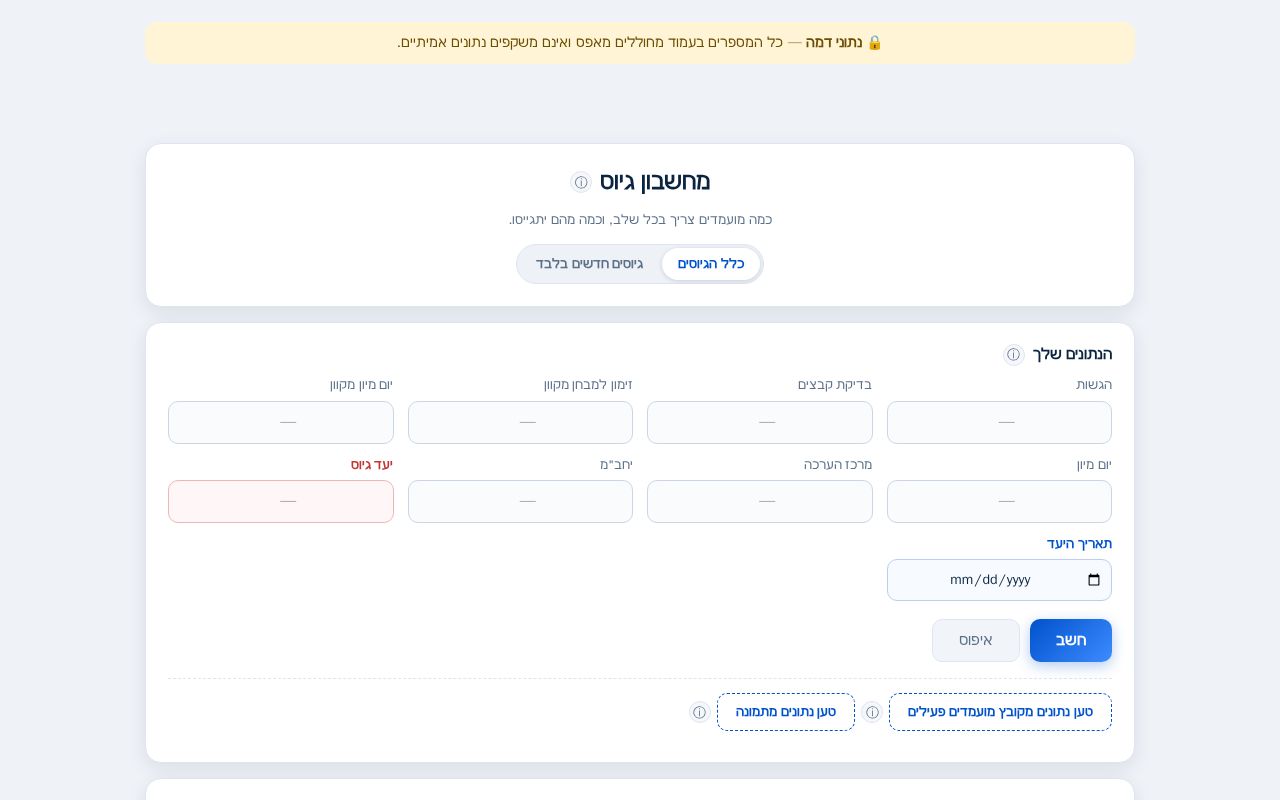Click info icon beside טען נתונים מקובץ מועמדים פעילים
Viewport: 1280px width, 800px height.
[x=872, y=712]
